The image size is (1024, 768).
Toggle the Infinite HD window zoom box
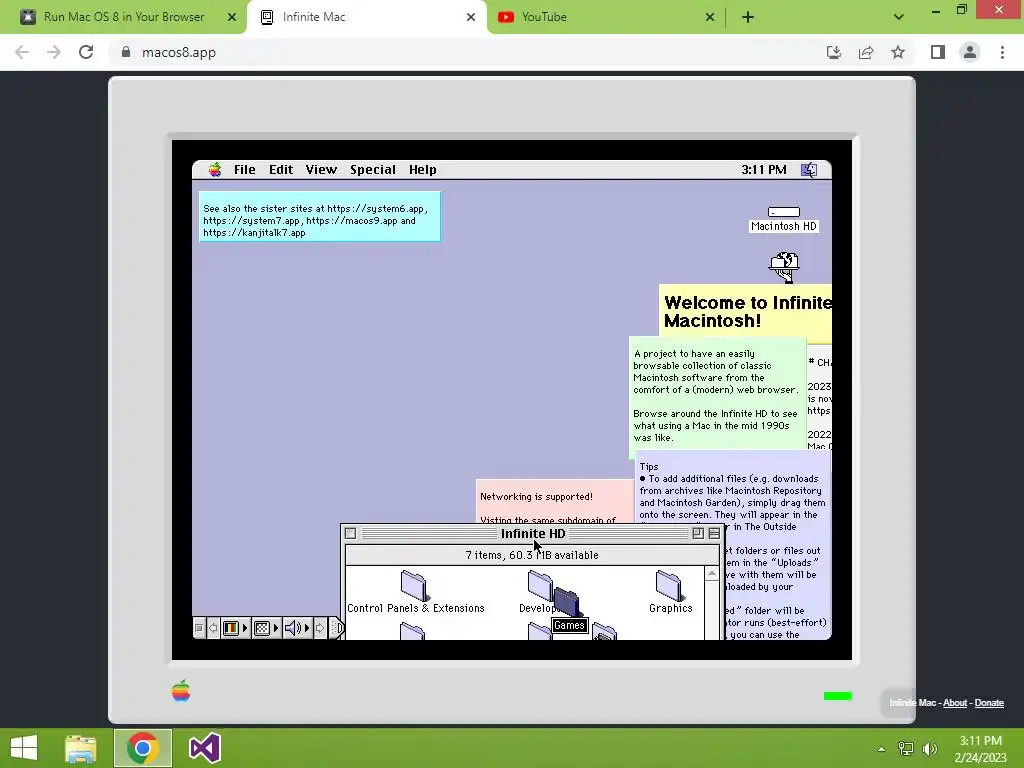coord(697,534)
